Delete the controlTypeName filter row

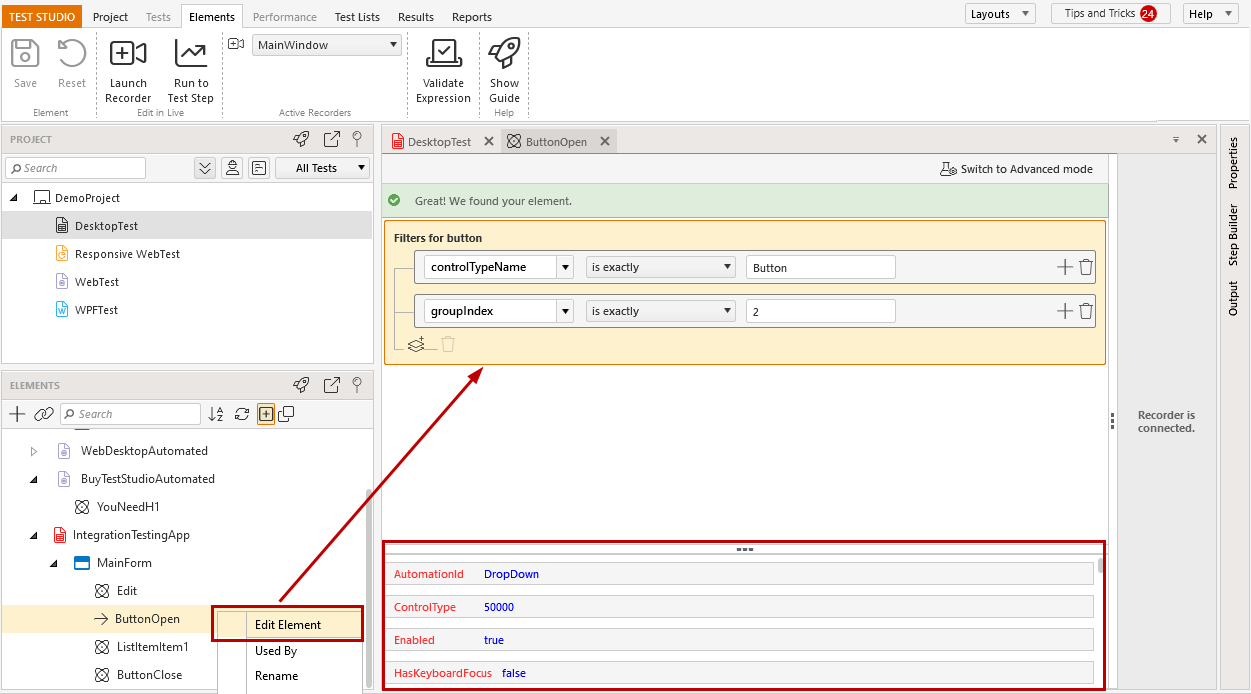[x=1086, y=267]
